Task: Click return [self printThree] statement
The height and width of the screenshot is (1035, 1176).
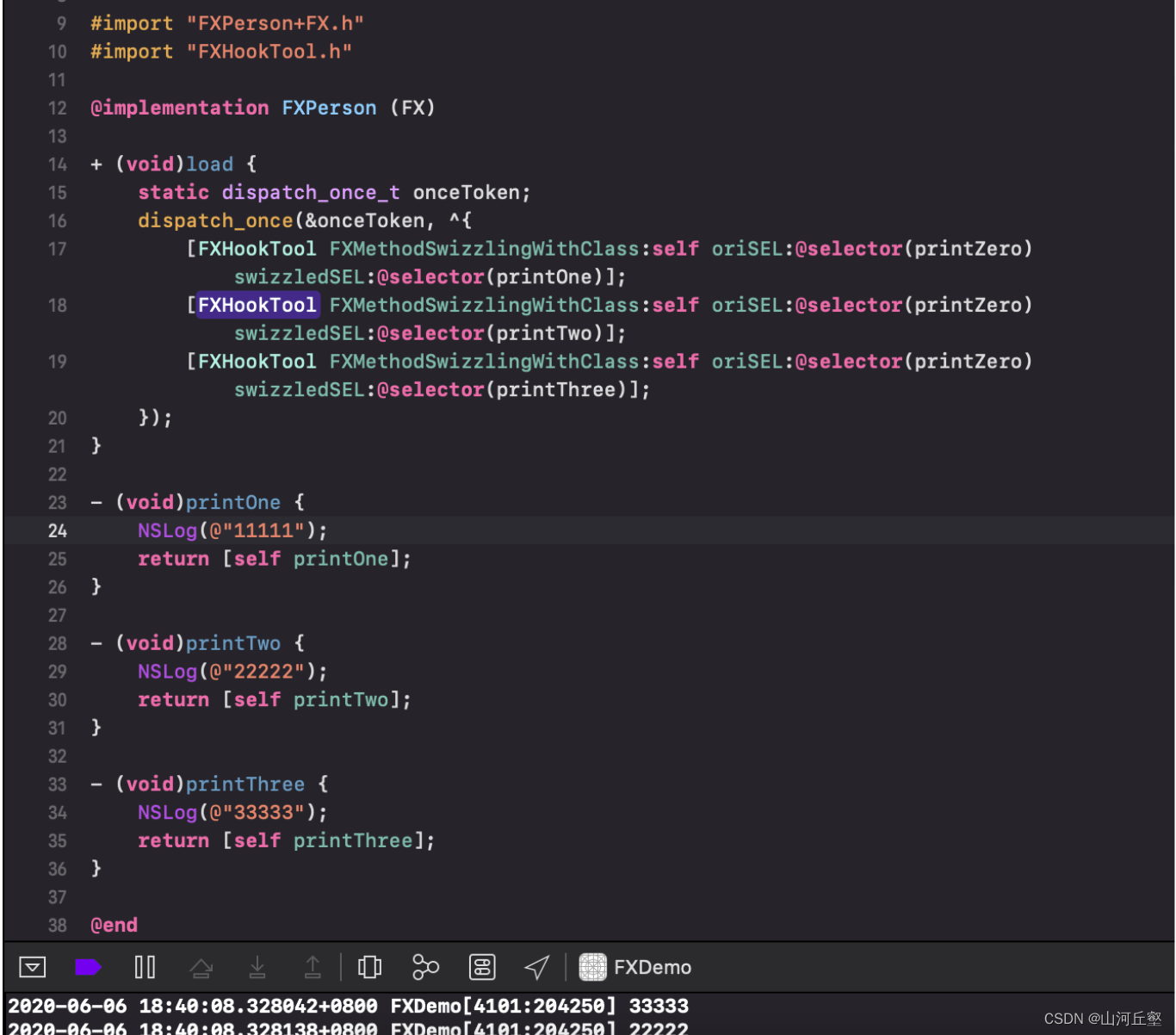Action: [x=287, y=840]
